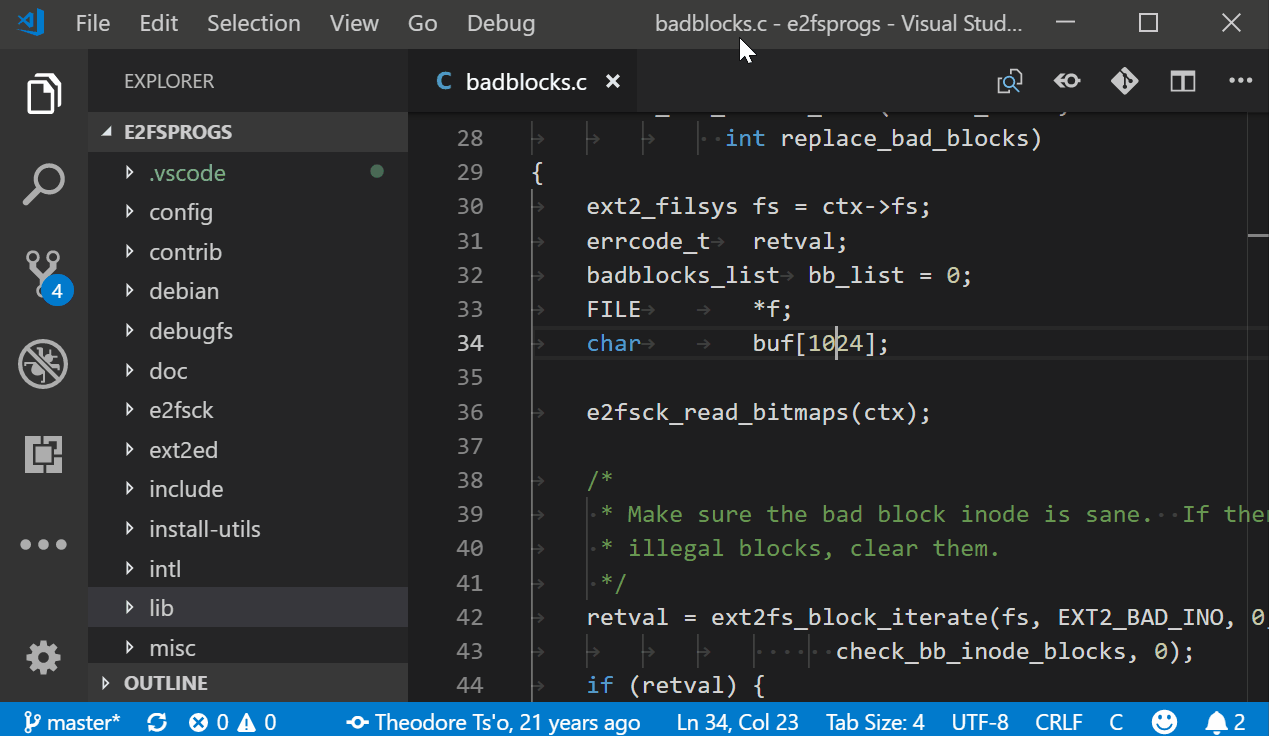
Task: Select the badblocks.c editor tab
Action: click(520, 81)
